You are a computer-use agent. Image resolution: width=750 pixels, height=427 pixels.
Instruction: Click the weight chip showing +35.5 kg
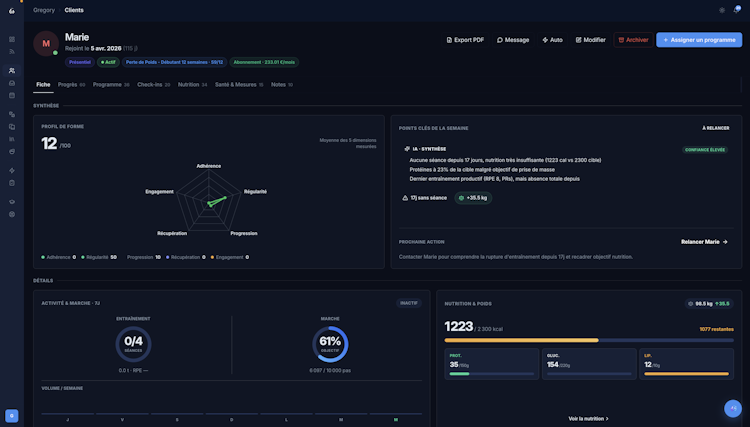click(x=473, y=198)
